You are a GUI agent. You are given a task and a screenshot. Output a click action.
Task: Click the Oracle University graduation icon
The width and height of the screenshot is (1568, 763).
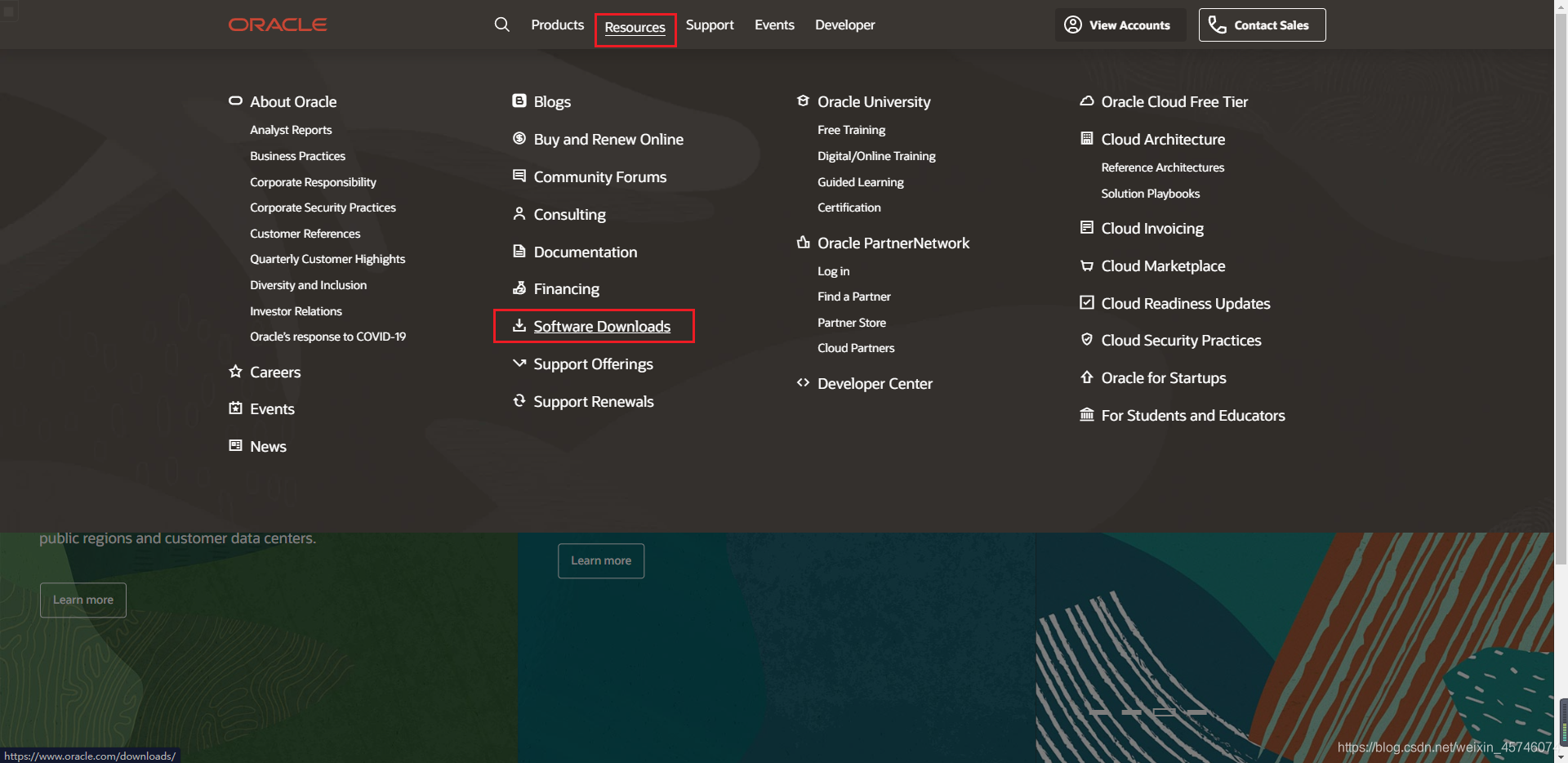804,100
